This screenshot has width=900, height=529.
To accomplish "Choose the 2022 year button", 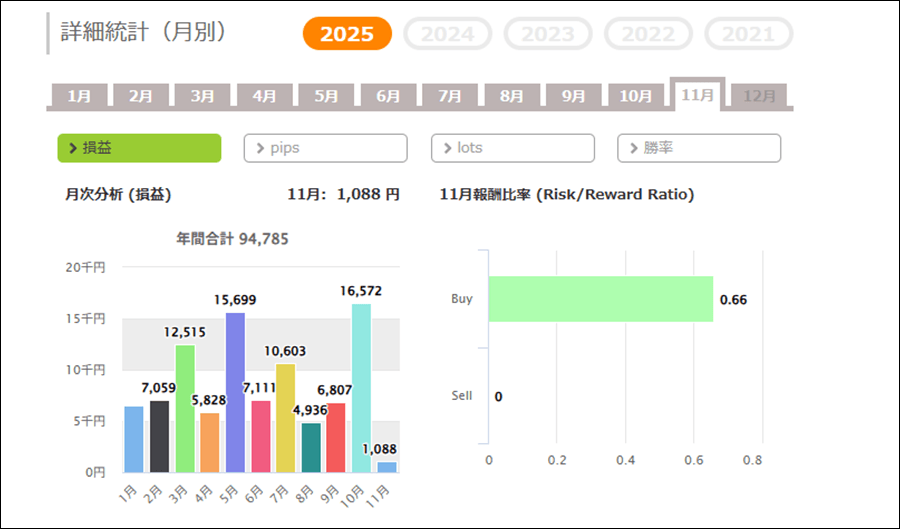I will click(x=648, y=34).
